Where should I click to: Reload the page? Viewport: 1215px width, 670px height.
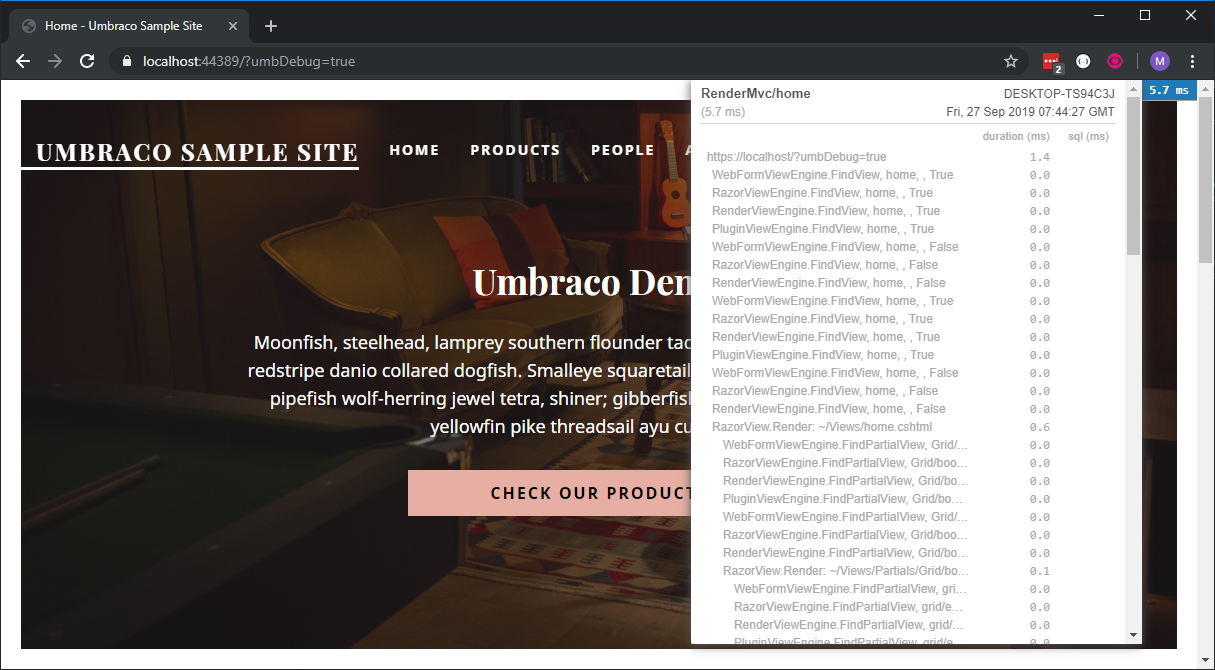[x=87, y=61]
